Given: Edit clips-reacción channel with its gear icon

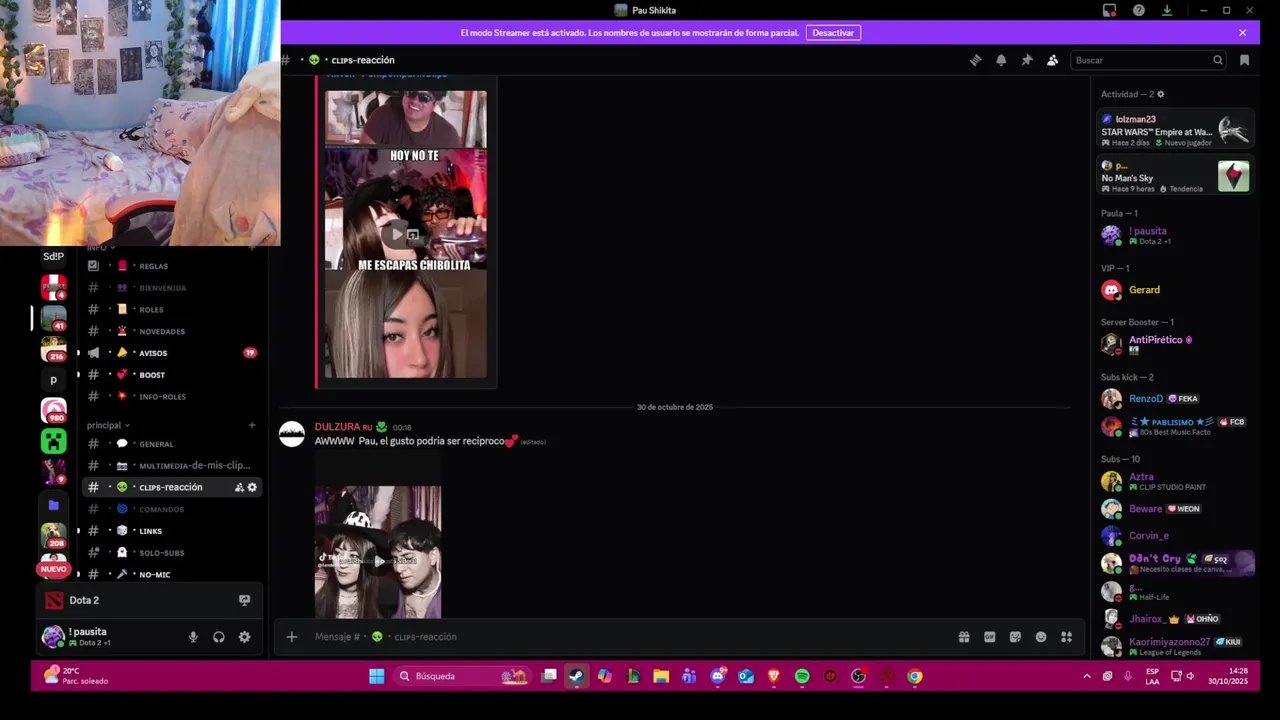Looking at the screenshot, I should tap(252, 487).
